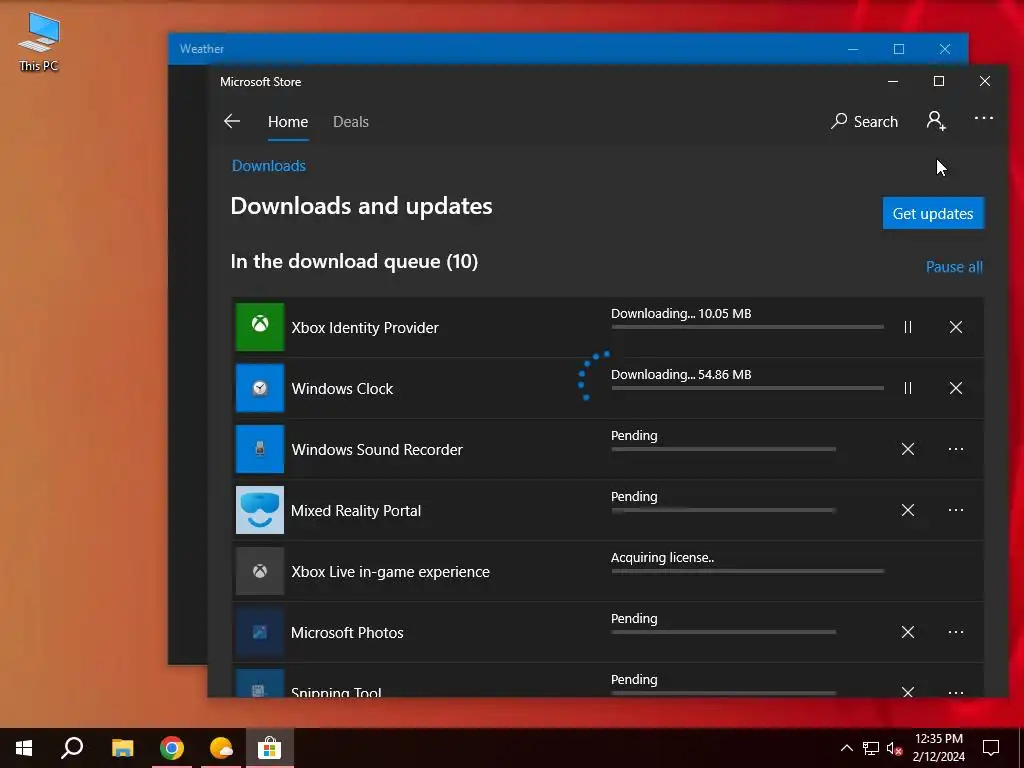Cancel the Microsoft Photos pending download

pyautogui.click(x=908, y=632)
